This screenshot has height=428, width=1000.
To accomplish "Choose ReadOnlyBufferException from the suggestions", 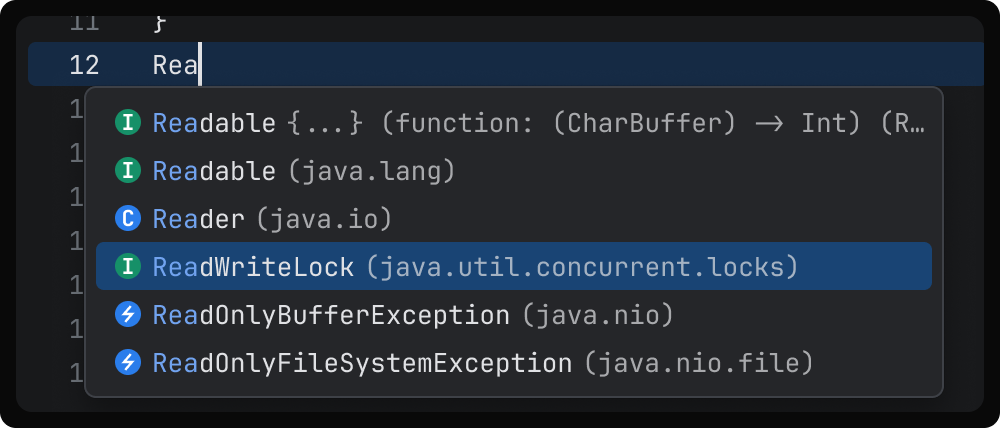I will tap(331, 315).
